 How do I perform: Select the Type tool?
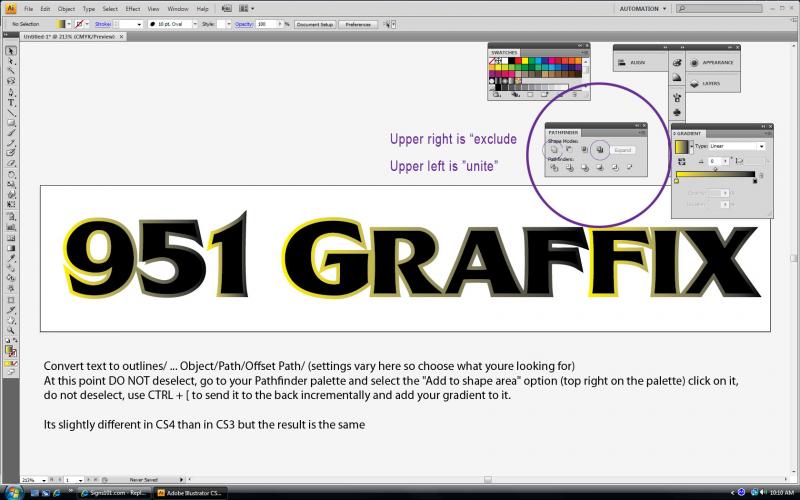click(x=11, y=103)
